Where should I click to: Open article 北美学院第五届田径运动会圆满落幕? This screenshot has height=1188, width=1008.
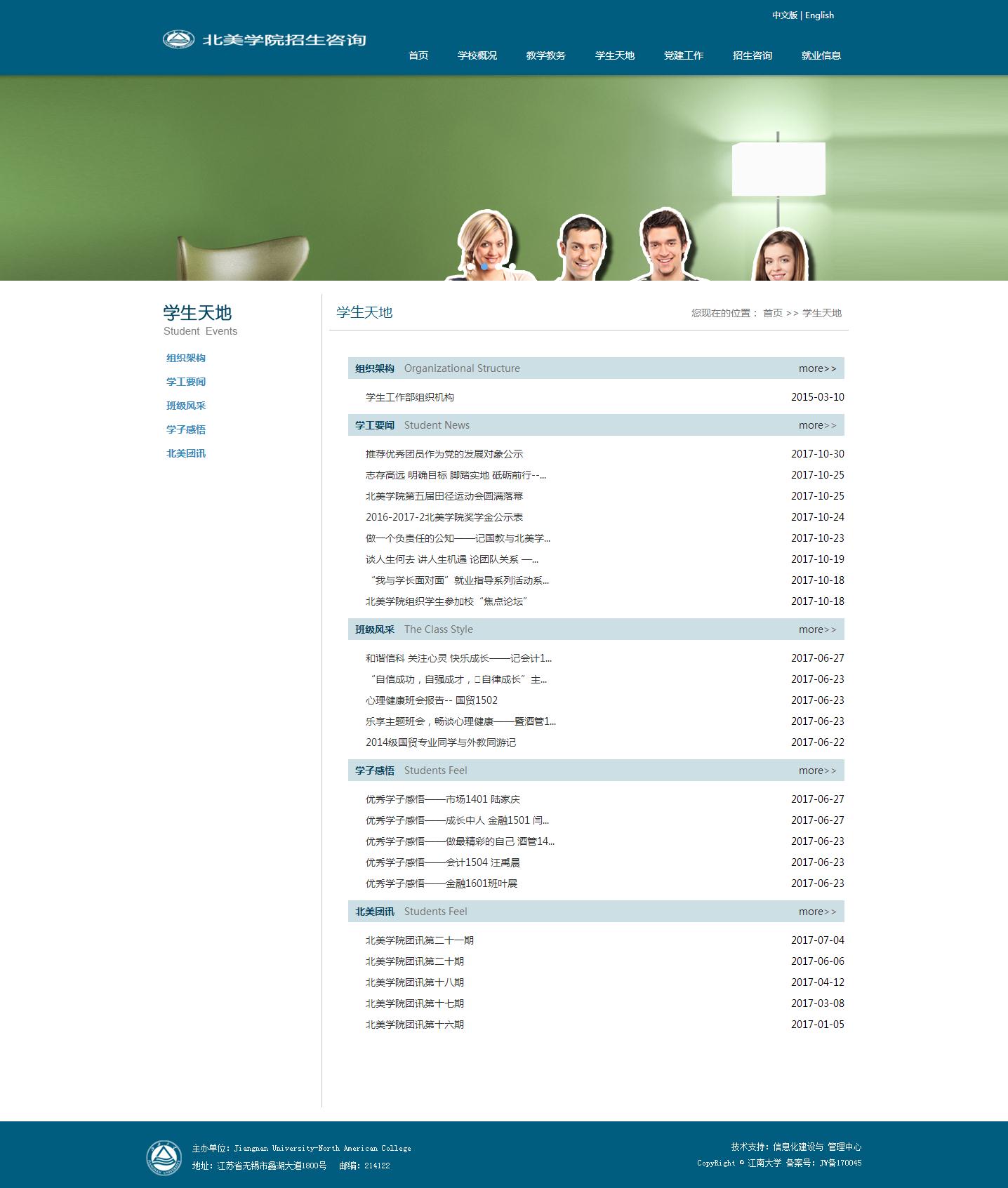pyautogui.click(x=444, y=496)
